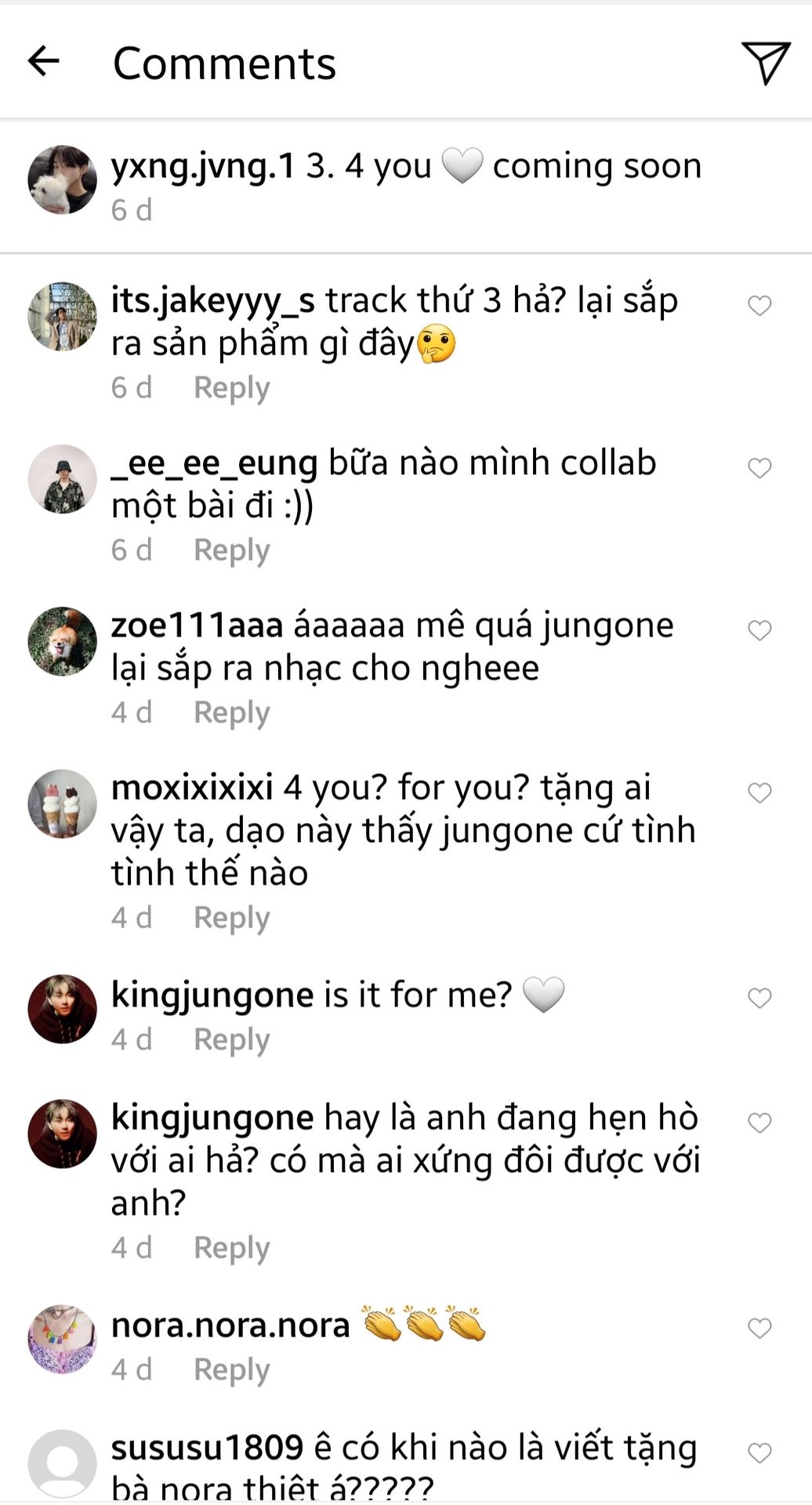
Task: Like _ee_ee_eung collab comment heart
Action: coord(759,468)
